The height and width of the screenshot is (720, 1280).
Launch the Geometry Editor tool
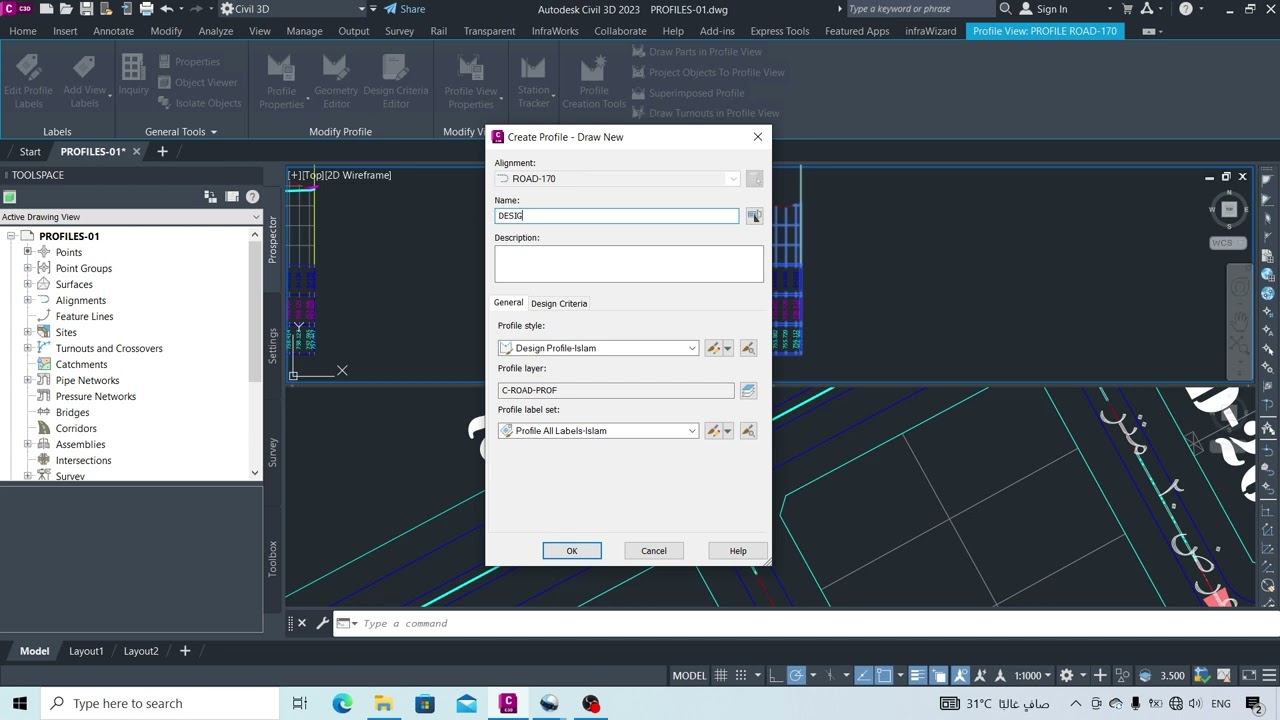tap(336, 81)
